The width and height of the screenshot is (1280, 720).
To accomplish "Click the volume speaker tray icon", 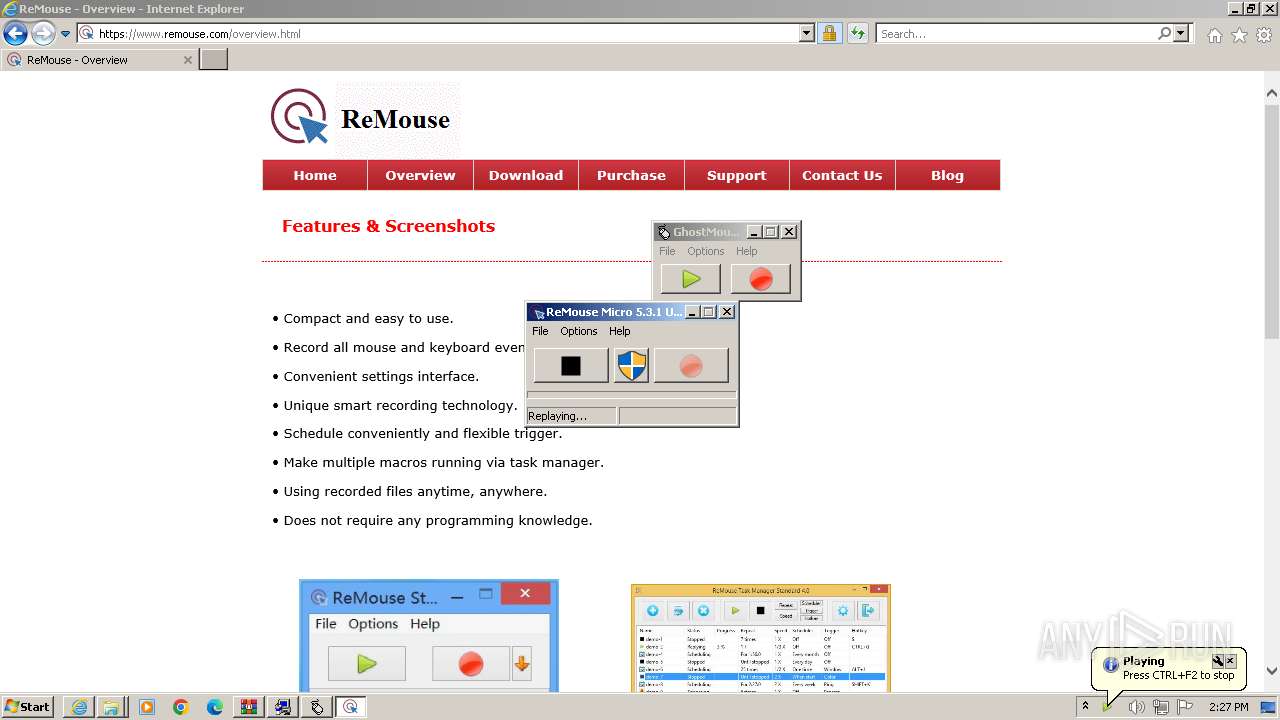I will click(x=1136, y=707).
